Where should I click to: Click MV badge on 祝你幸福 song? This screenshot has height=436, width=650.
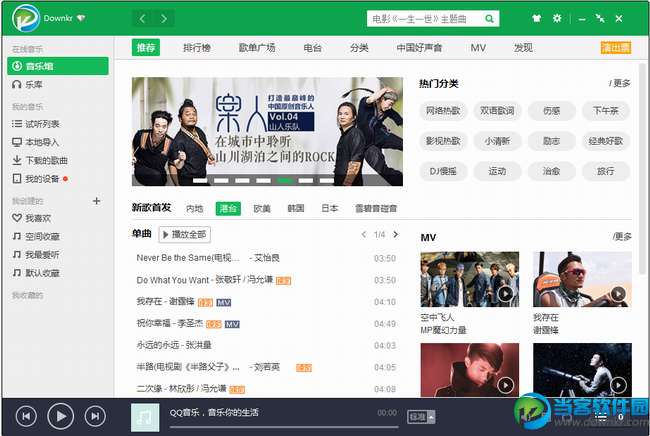coord(232,324)
